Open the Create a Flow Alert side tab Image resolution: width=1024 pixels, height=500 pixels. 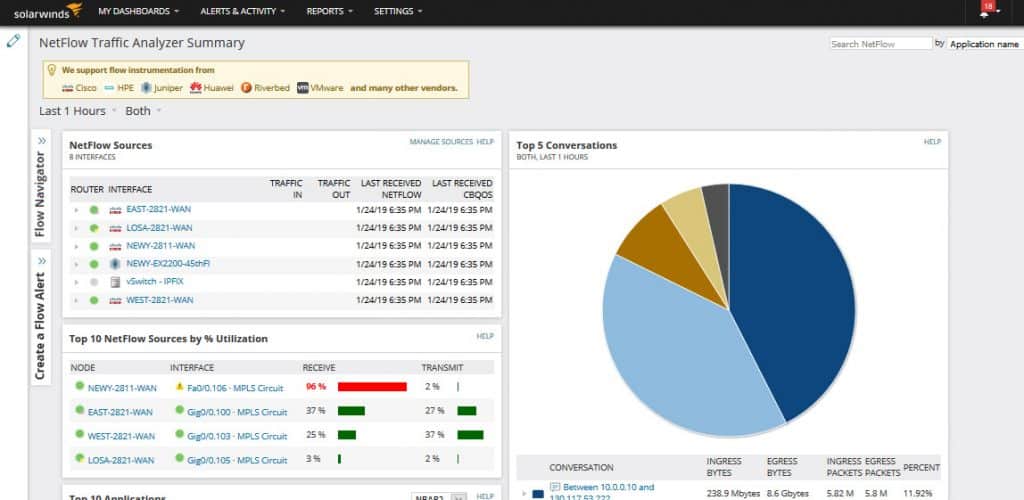[41, 317]
